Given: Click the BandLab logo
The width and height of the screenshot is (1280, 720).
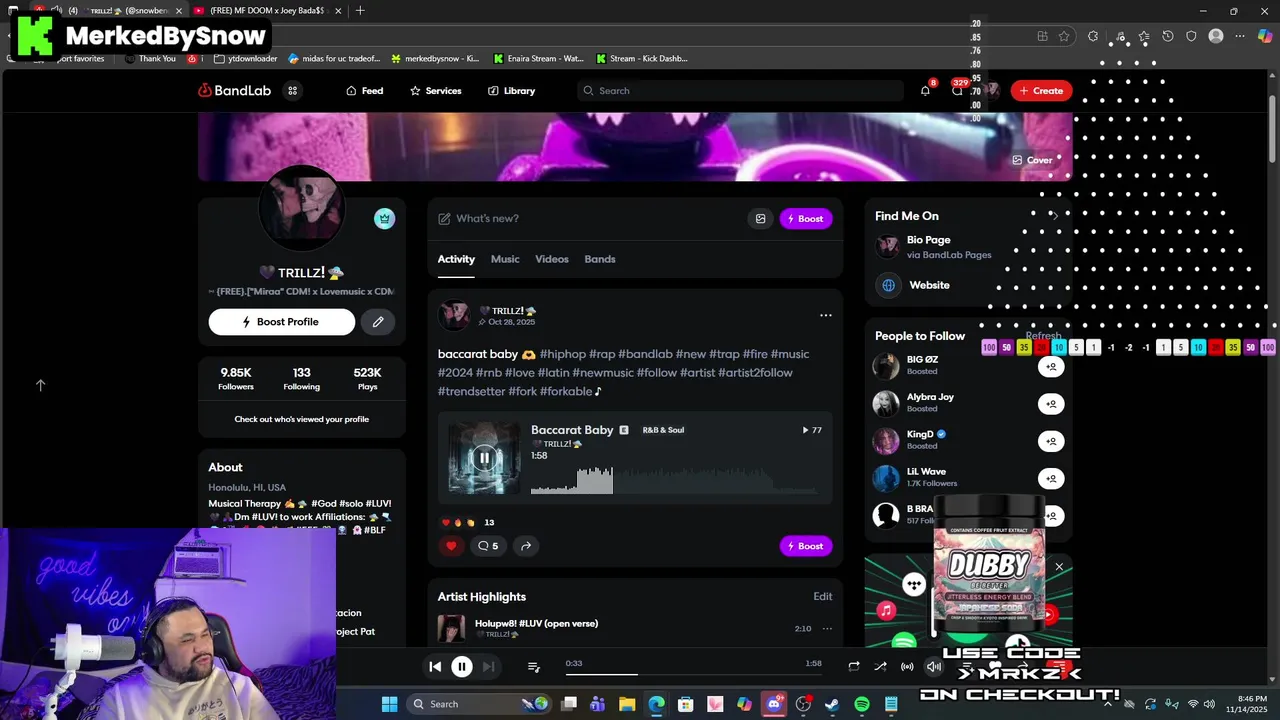Looking at the screenshot, I should (x=235, y=91).
